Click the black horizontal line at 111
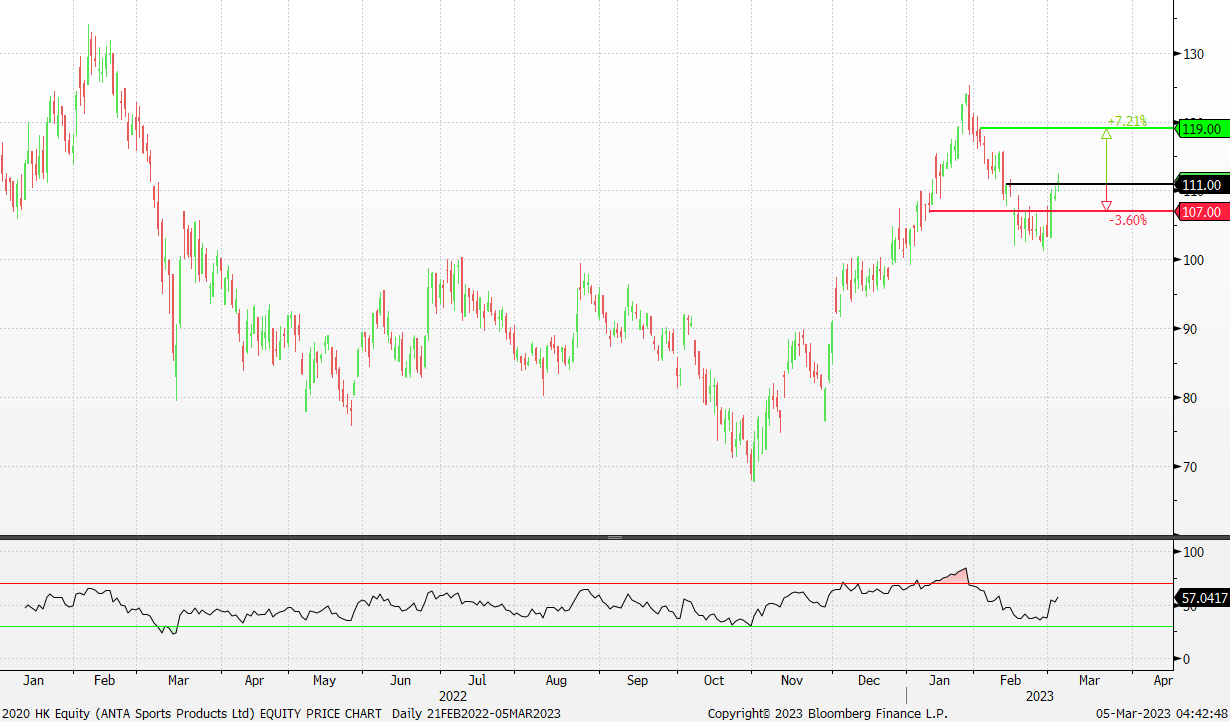1230x722 pixels. pos(1088,184)
